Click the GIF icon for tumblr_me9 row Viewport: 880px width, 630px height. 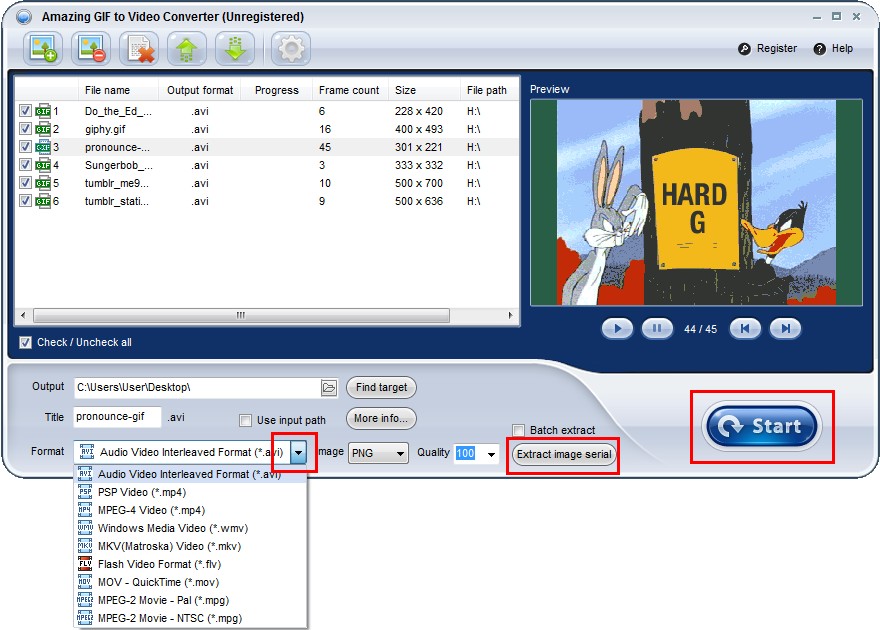pyautogui.click(x=43, y=183)
